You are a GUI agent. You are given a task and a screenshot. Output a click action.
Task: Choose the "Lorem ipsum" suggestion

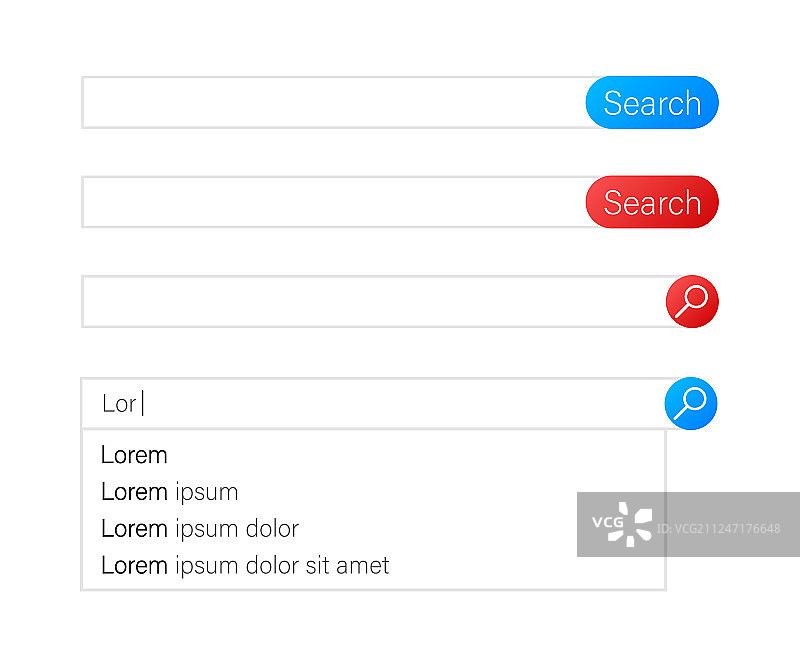169,492
